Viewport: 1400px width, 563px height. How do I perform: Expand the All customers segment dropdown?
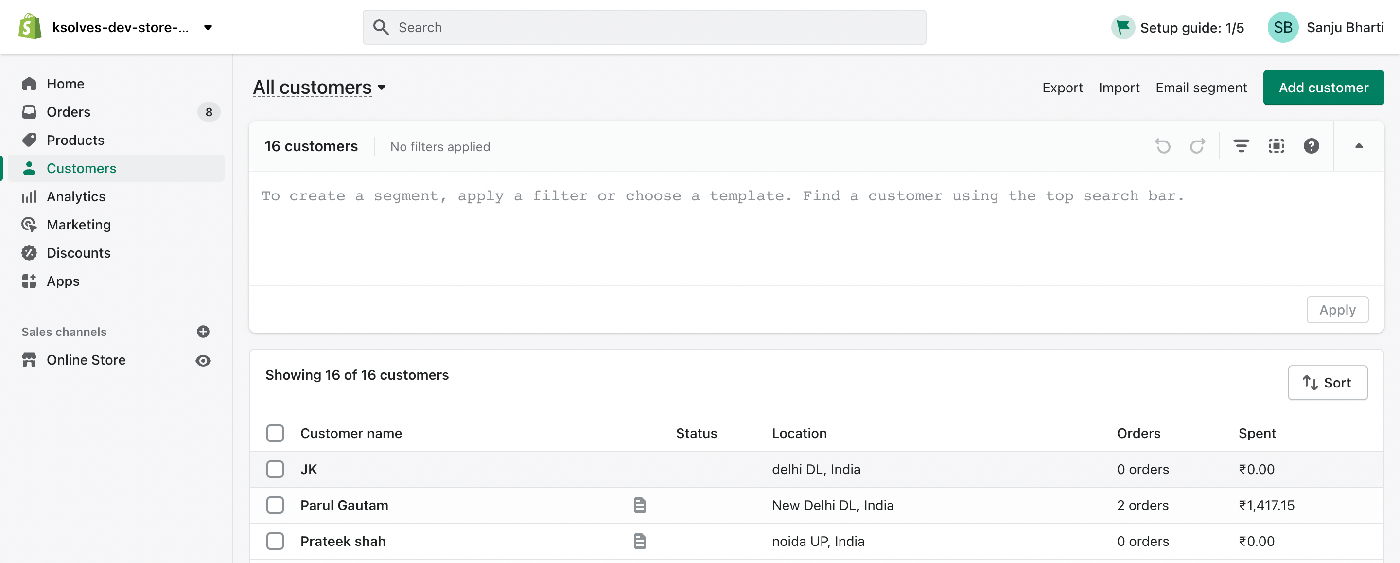pyautogui.click(x=319, y=87)
